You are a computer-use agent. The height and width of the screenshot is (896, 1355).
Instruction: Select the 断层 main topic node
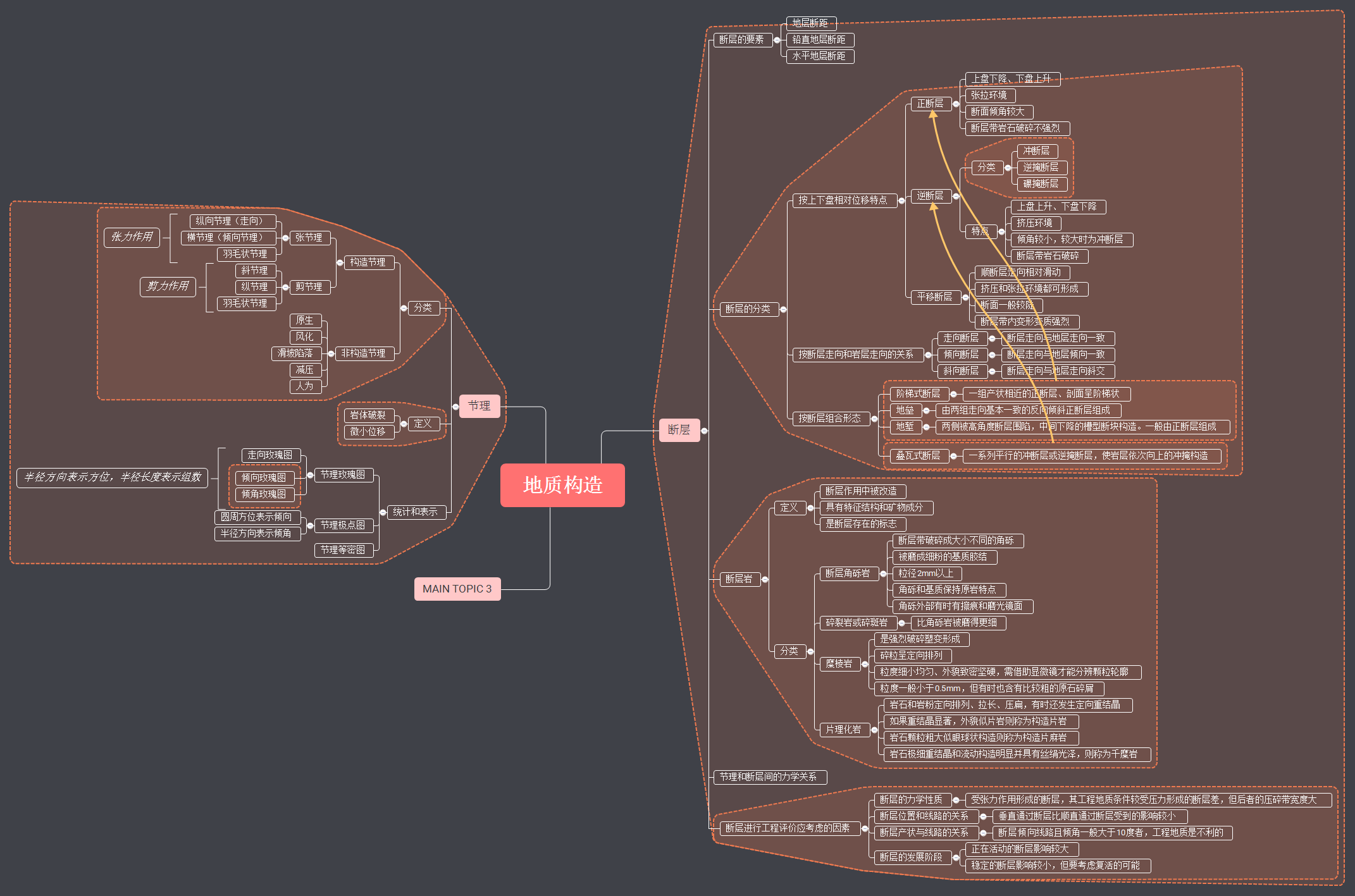pyautogui.click(x=679, y=430)
